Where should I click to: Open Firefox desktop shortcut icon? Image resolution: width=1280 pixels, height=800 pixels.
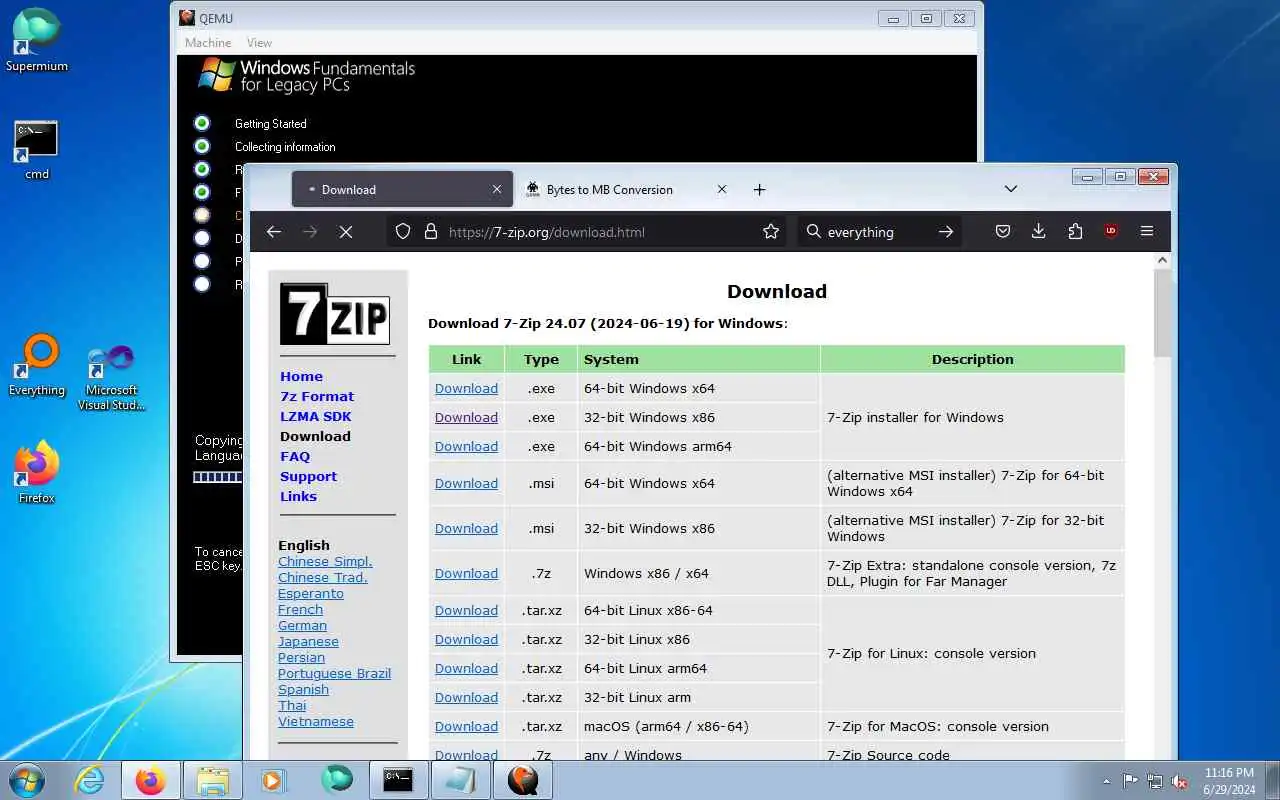point(37,472)
